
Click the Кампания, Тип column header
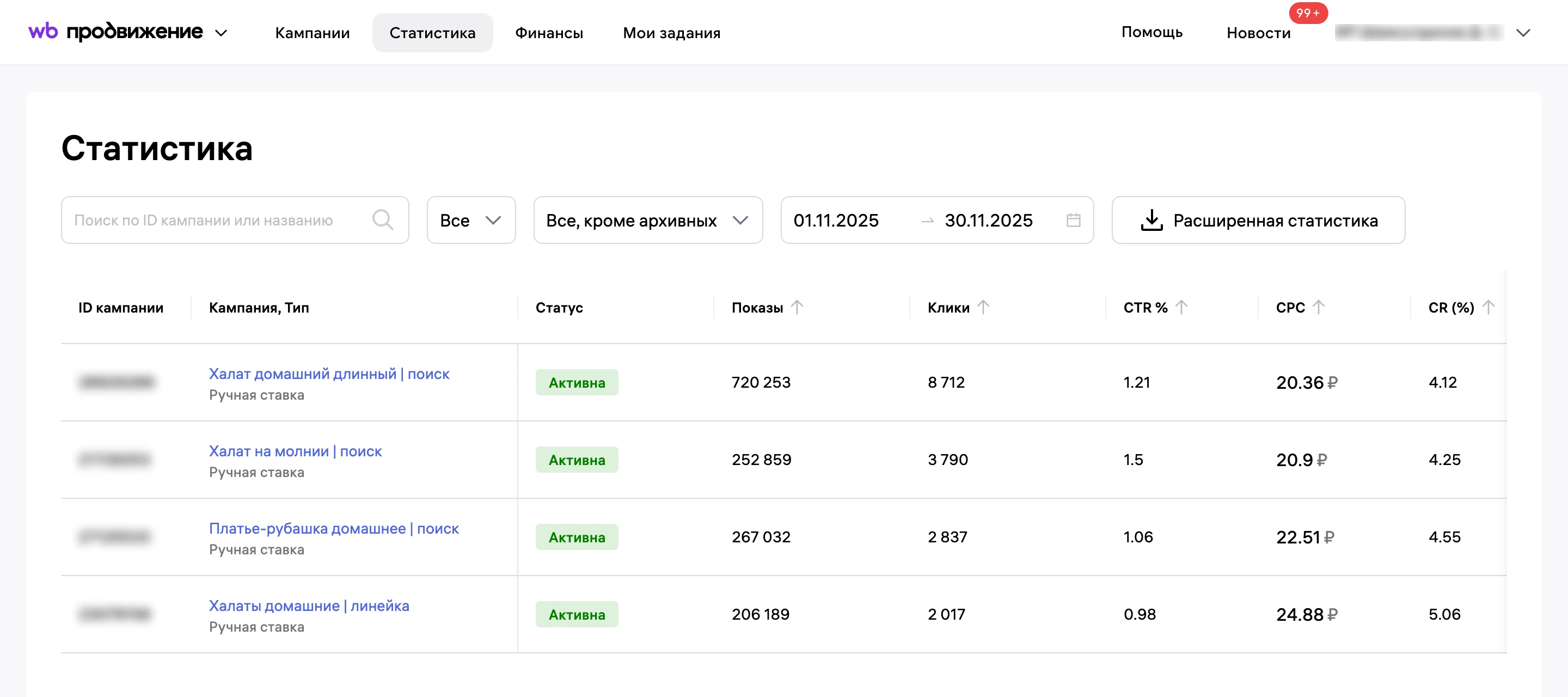(259, 308)
